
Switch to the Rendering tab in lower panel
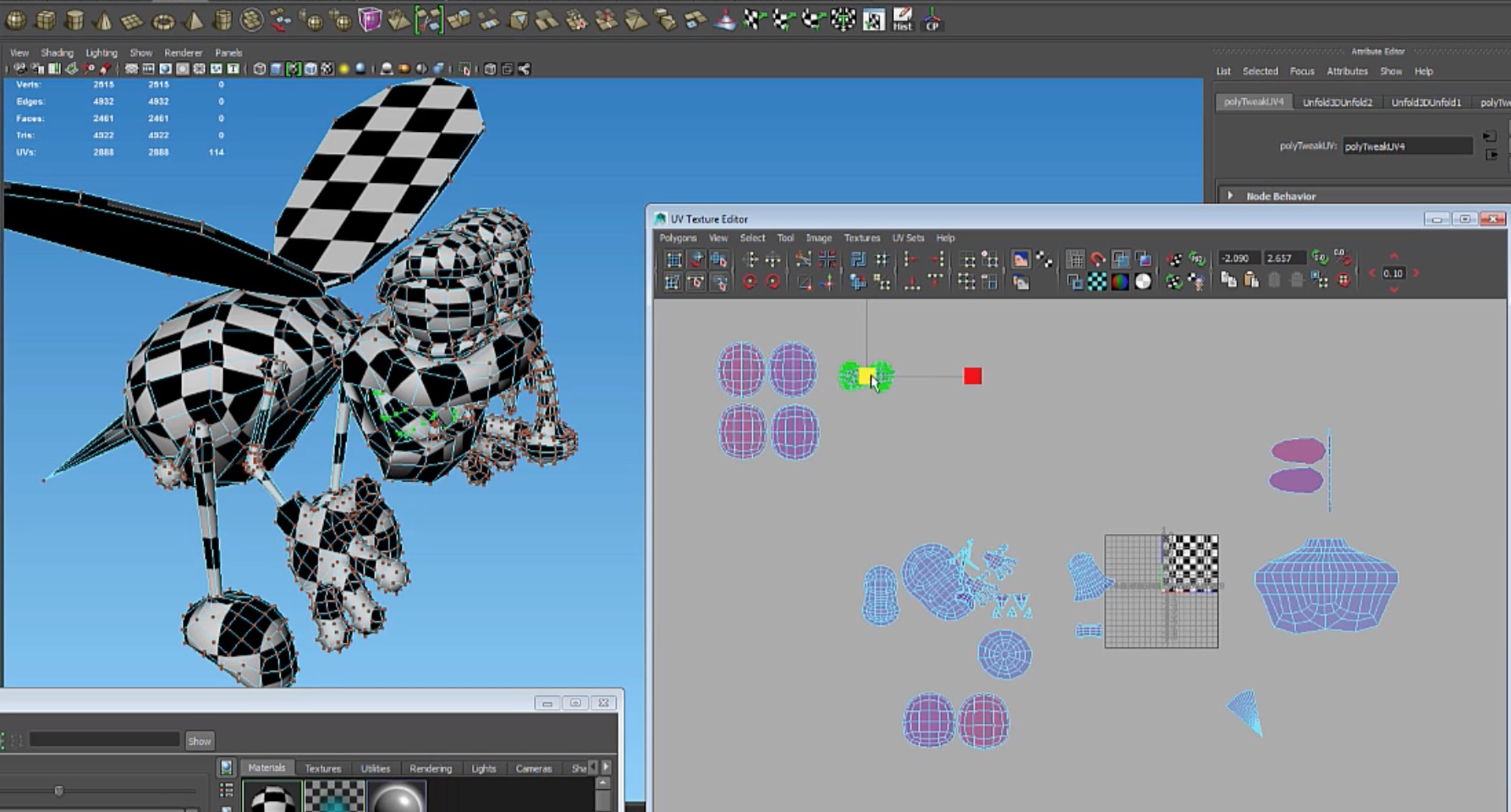[430, 768]
